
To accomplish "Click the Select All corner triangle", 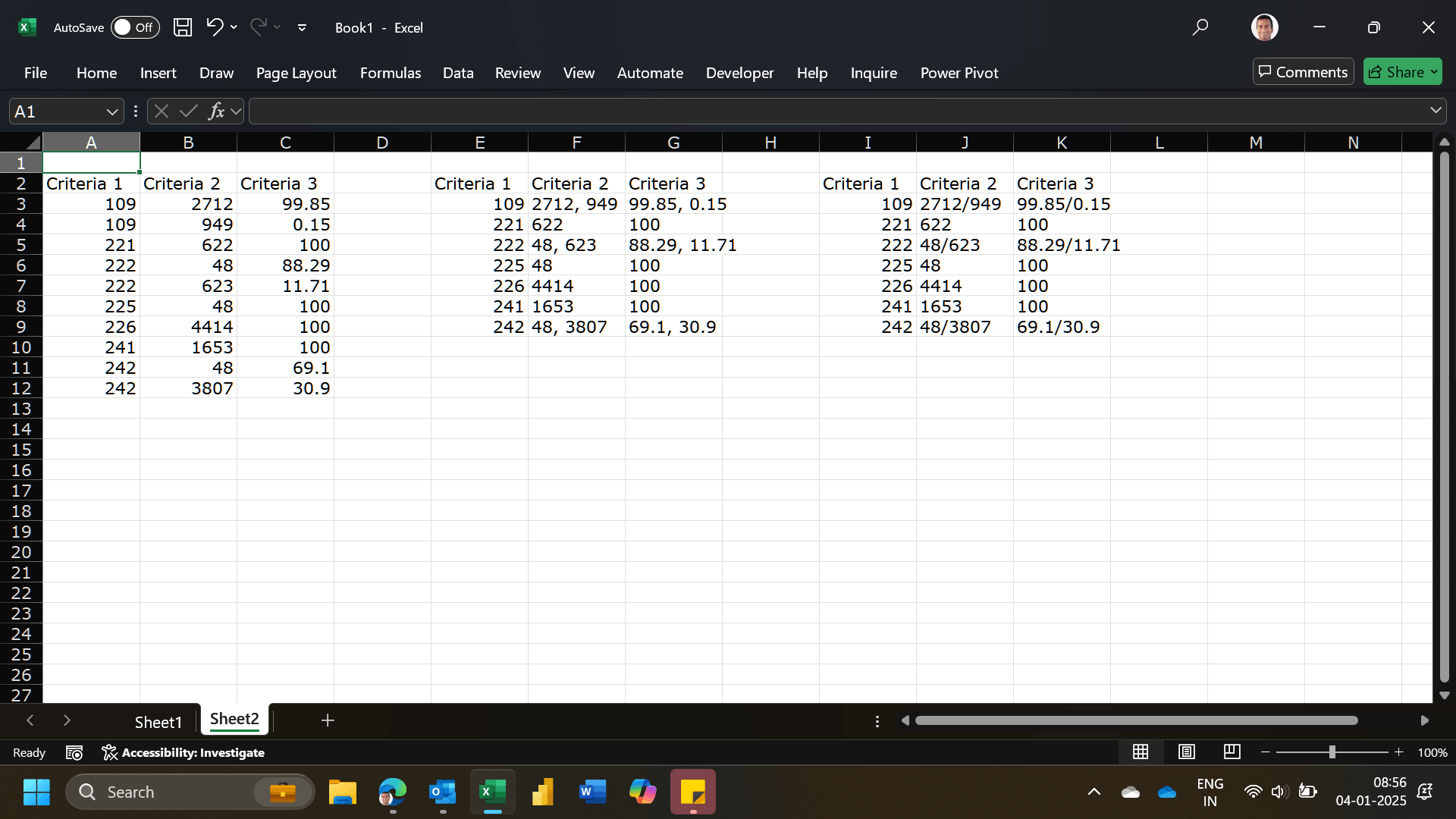I will (33, 143).
